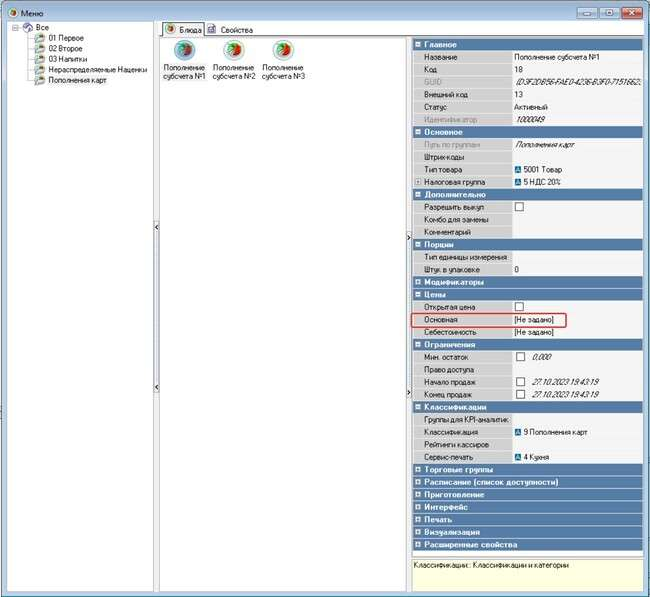The image size is (650, 597).
Task: Click the Название value field
Action: 575,58
